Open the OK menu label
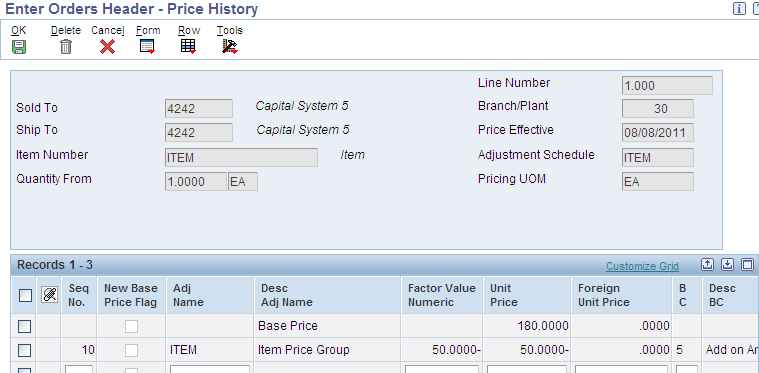The width and height of the screenshot is (759, 373). click(x=19, y=30)
